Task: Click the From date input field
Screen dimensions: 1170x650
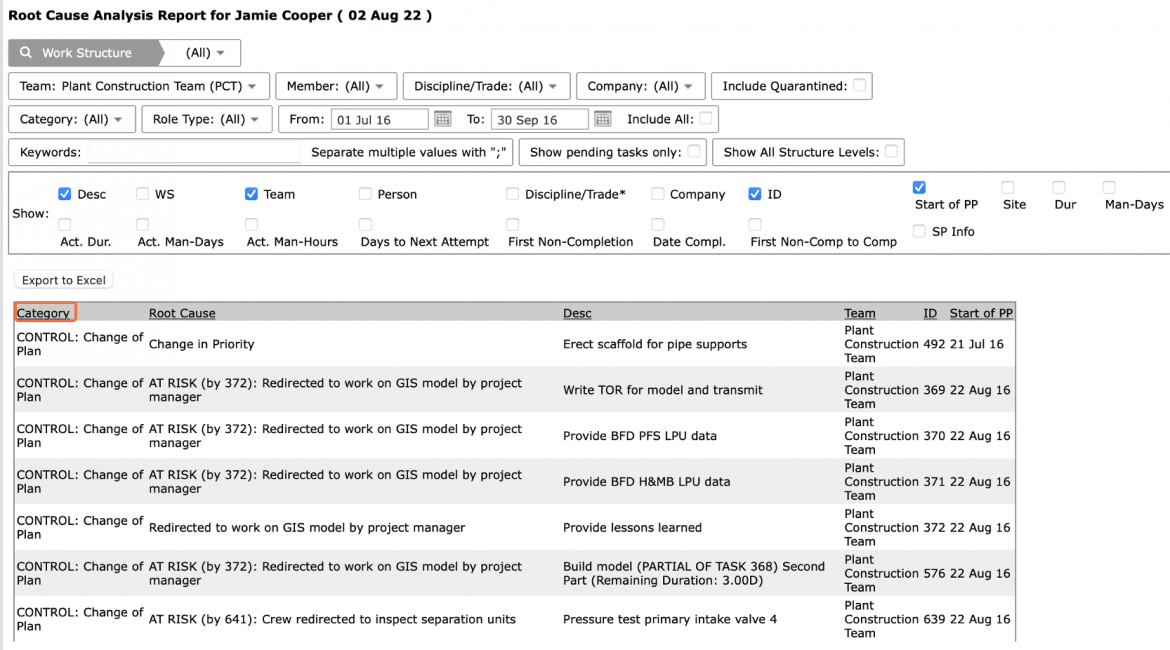Action: tap(380, 119)
